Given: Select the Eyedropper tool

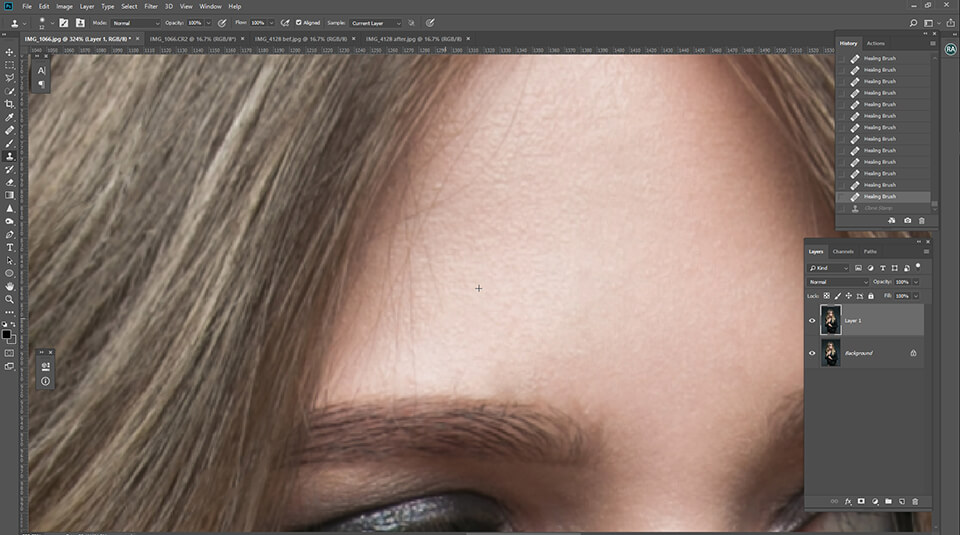Looking at the screenshot, I should click(9, 118).
